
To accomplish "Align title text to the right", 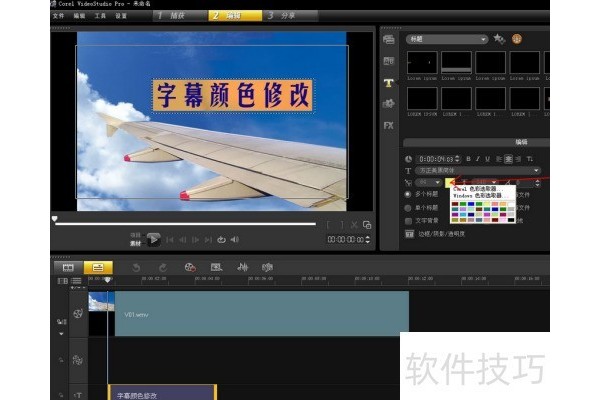I will pyautogui.click(x=518, y=159).
